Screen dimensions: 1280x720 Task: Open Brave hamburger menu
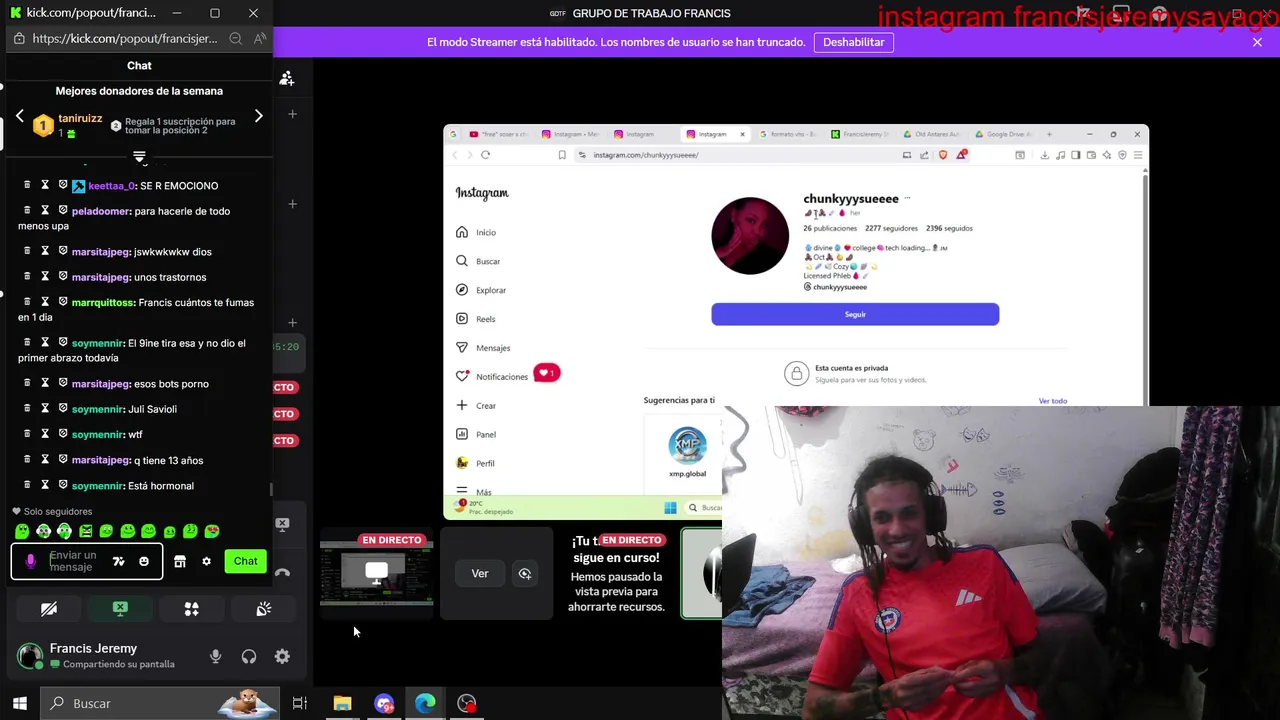click(1138, 155)
